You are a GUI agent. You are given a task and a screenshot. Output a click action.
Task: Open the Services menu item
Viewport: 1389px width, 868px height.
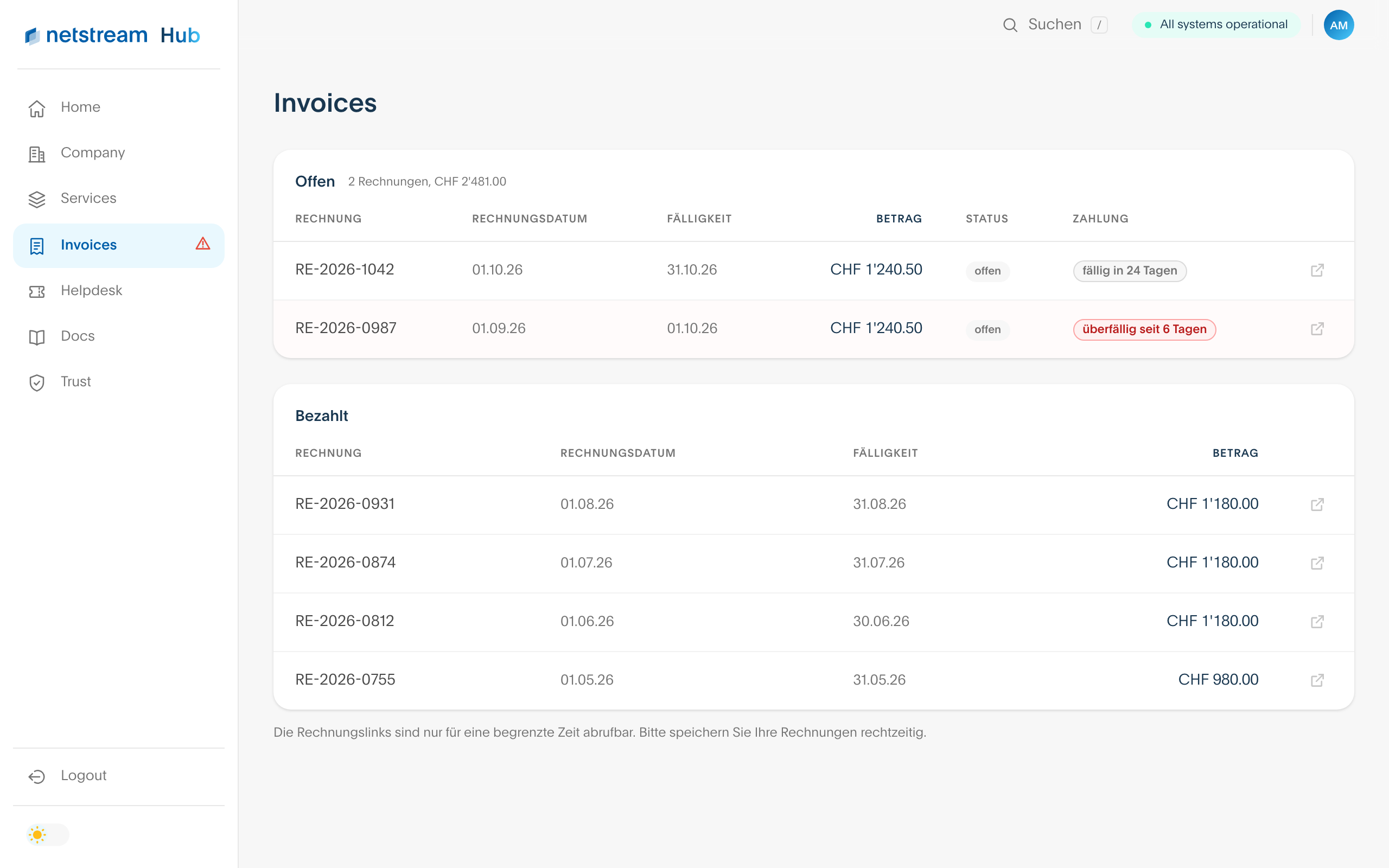click(119, 199)
